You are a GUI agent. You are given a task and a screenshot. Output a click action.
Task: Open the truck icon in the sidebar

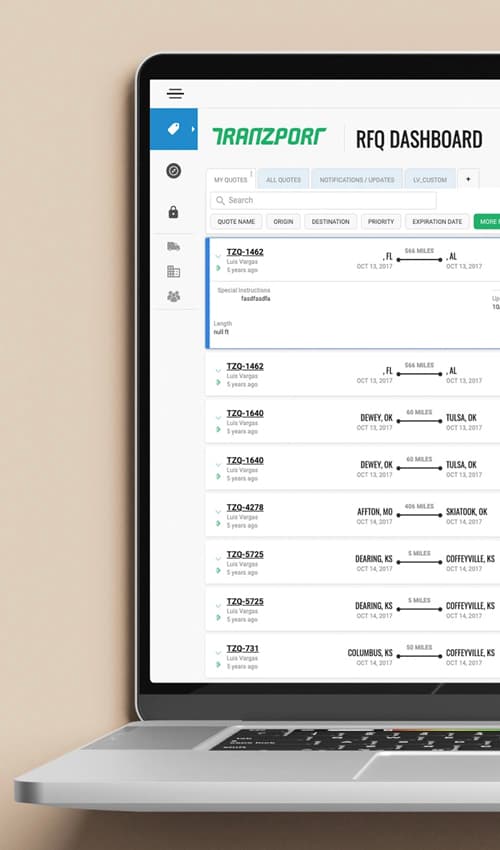pos(174,246)
